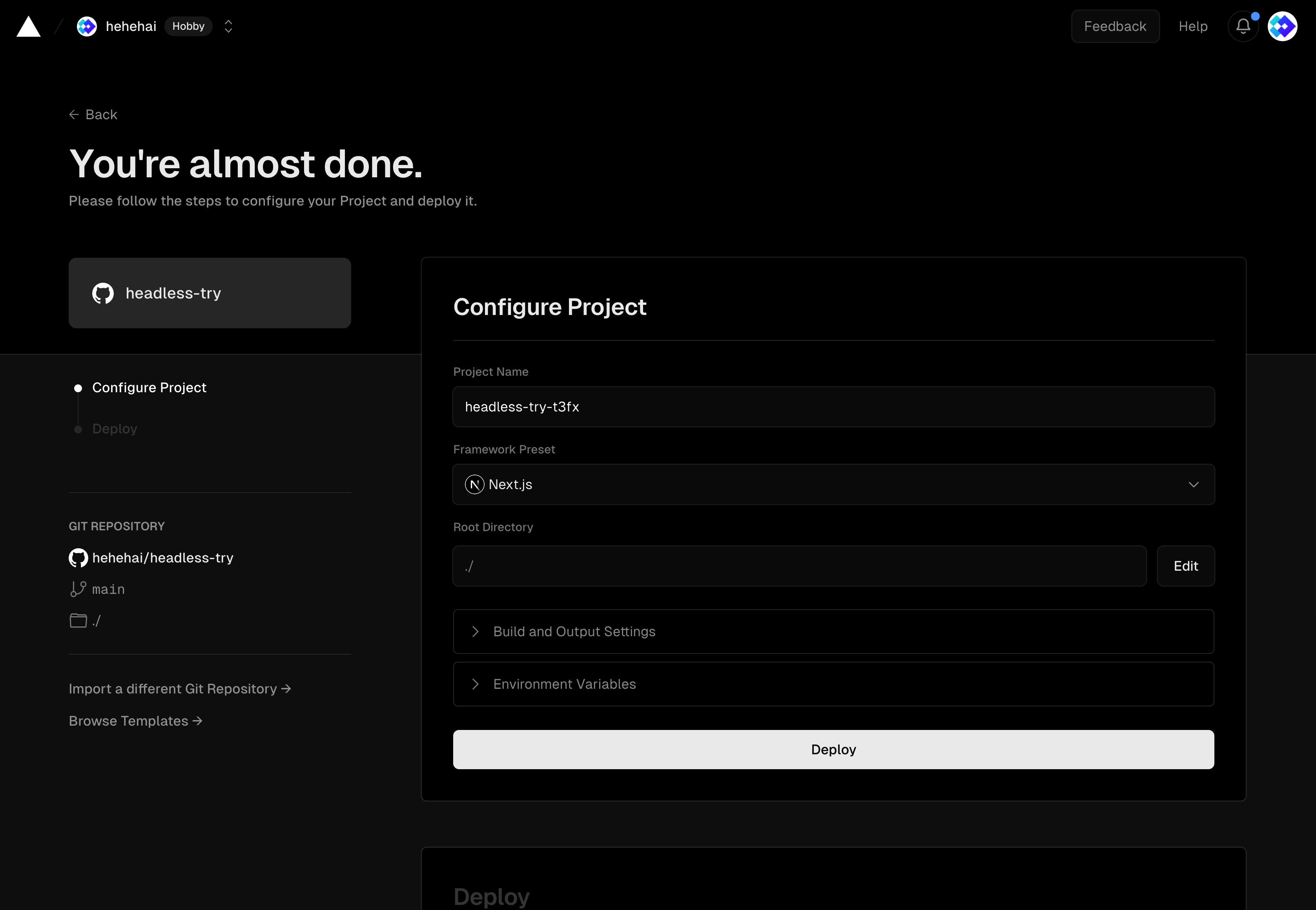
Task: Click the GitHub icon beside hehehai/headless-try
Action: [x=78, y=558]
